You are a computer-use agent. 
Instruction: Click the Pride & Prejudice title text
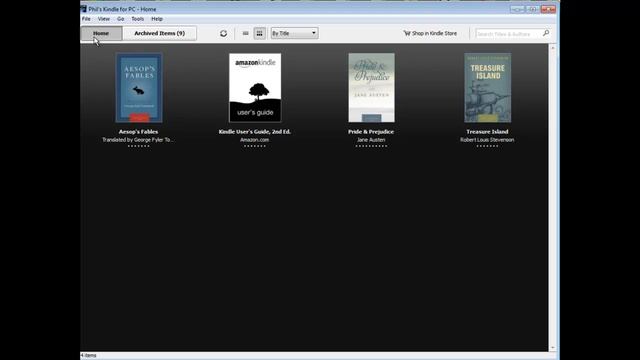[371, 132]
